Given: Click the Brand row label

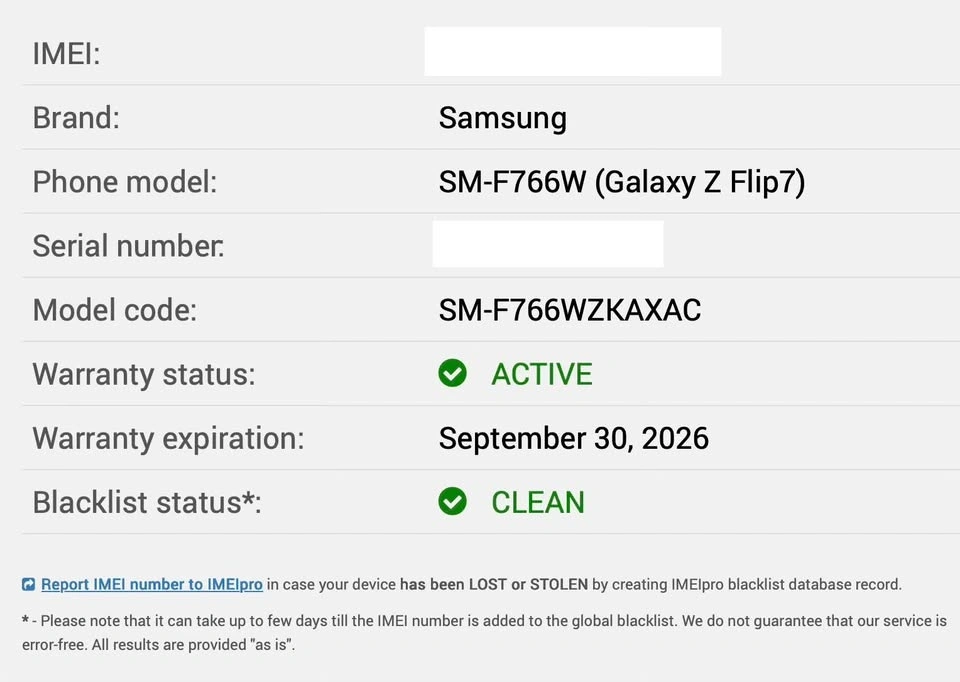Looking at the screenshot, I should [x=76, y=118].
